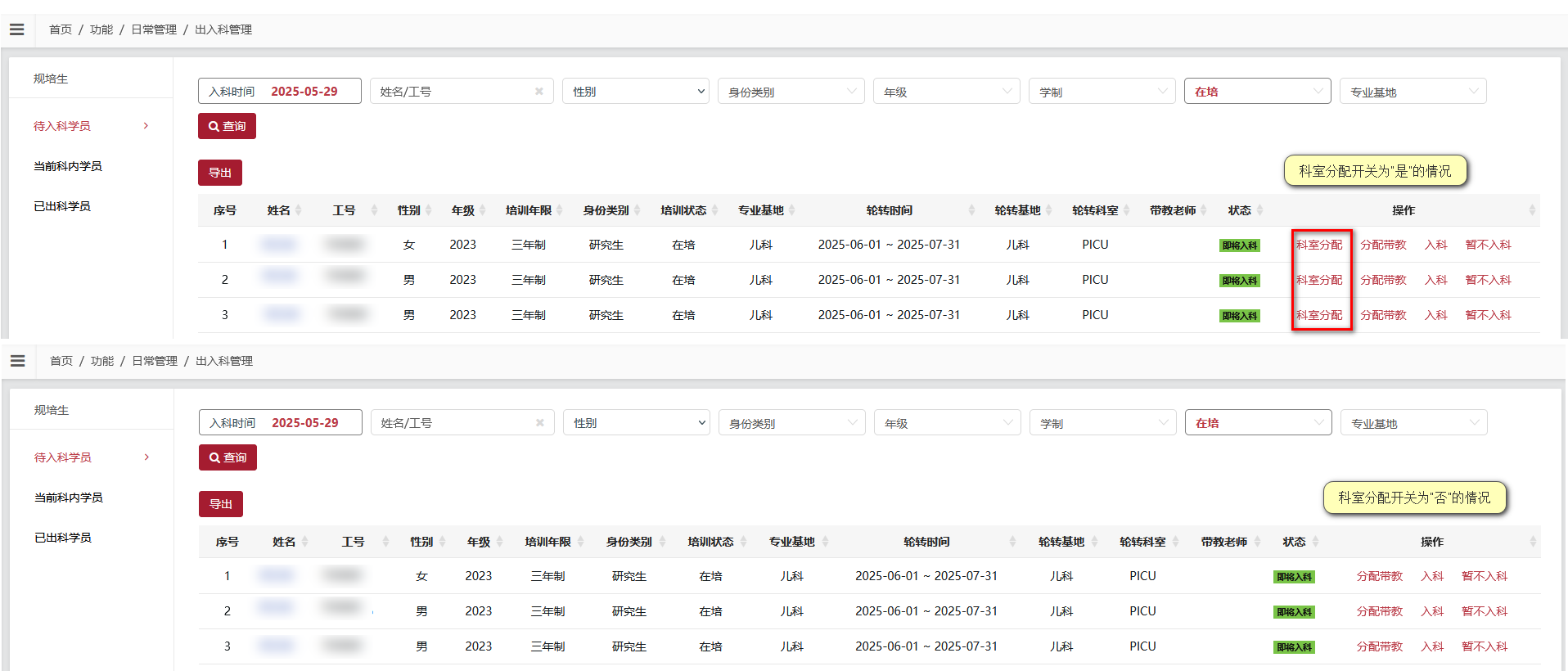Image resolution: width=1568 pixels, height=671 pixels.
Task: Clear the 姓名/工号 field in the upper panel
Action: click(x=539, y=92)
